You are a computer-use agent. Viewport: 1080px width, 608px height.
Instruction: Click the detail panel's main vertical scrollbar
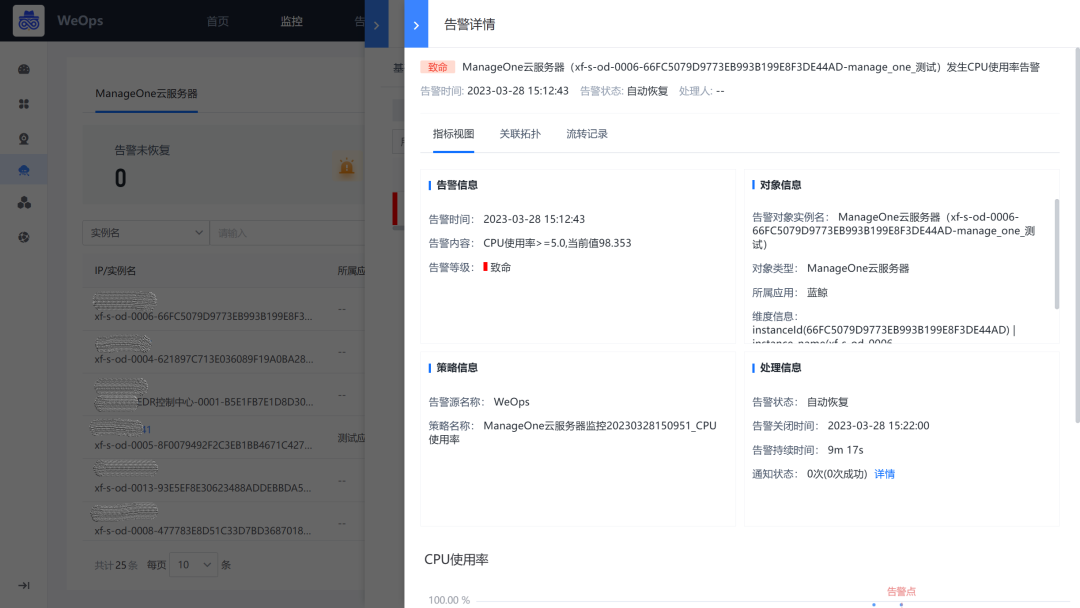(x=1077, y=234)
